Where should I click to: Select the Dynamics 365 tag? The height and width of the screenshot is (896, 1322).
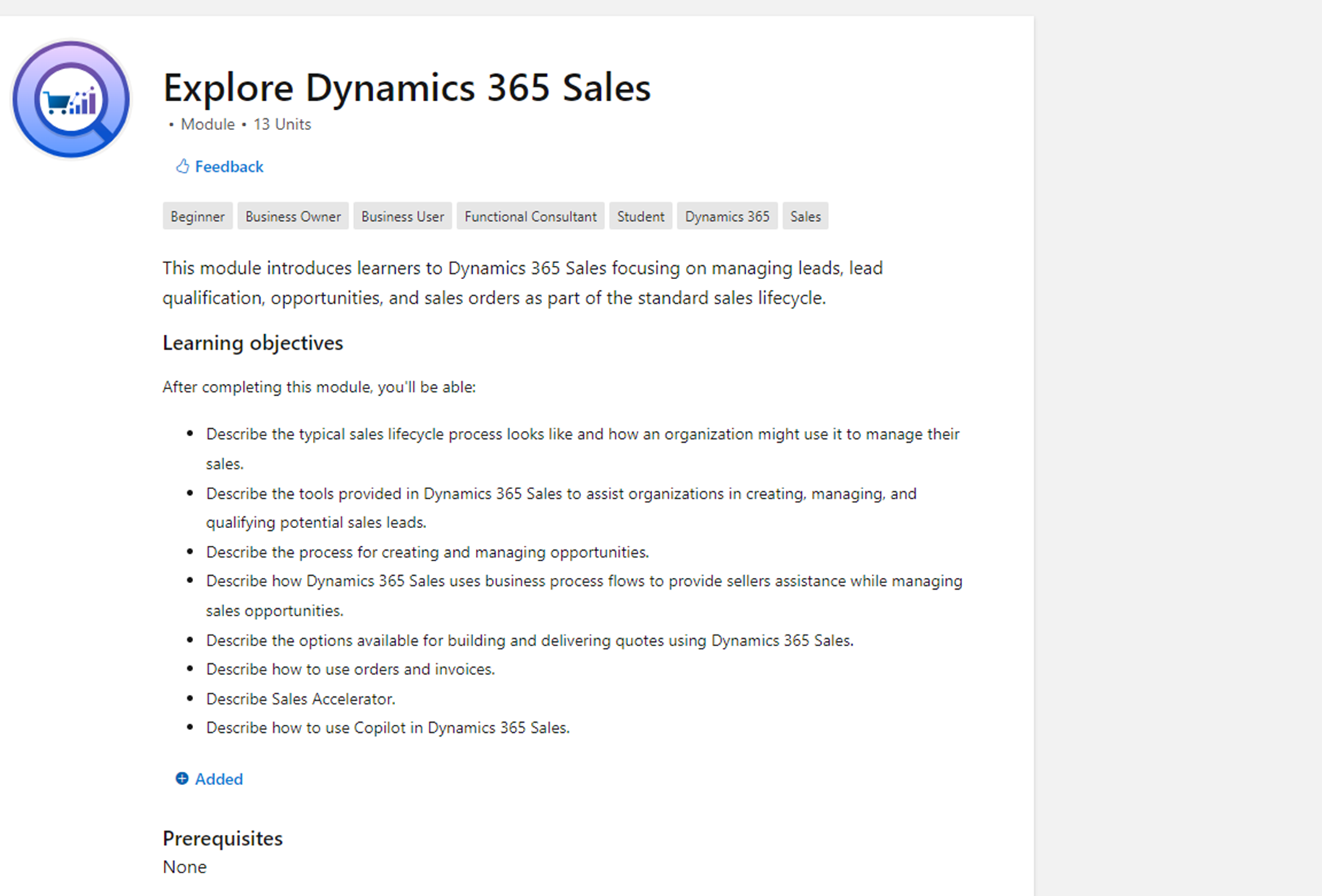[727, 217]
